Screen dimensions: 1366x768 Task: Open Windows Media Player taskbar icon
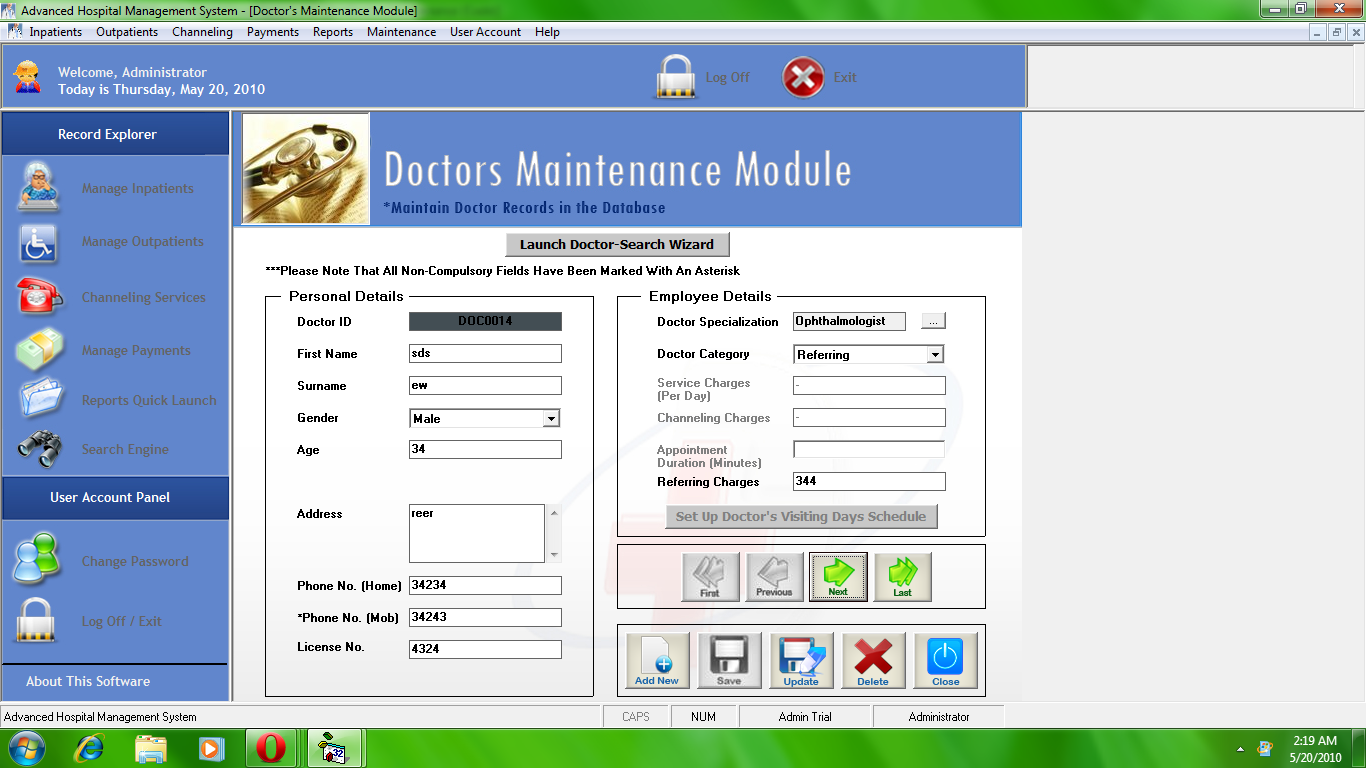pyautogui.click(x=211, y=748)
